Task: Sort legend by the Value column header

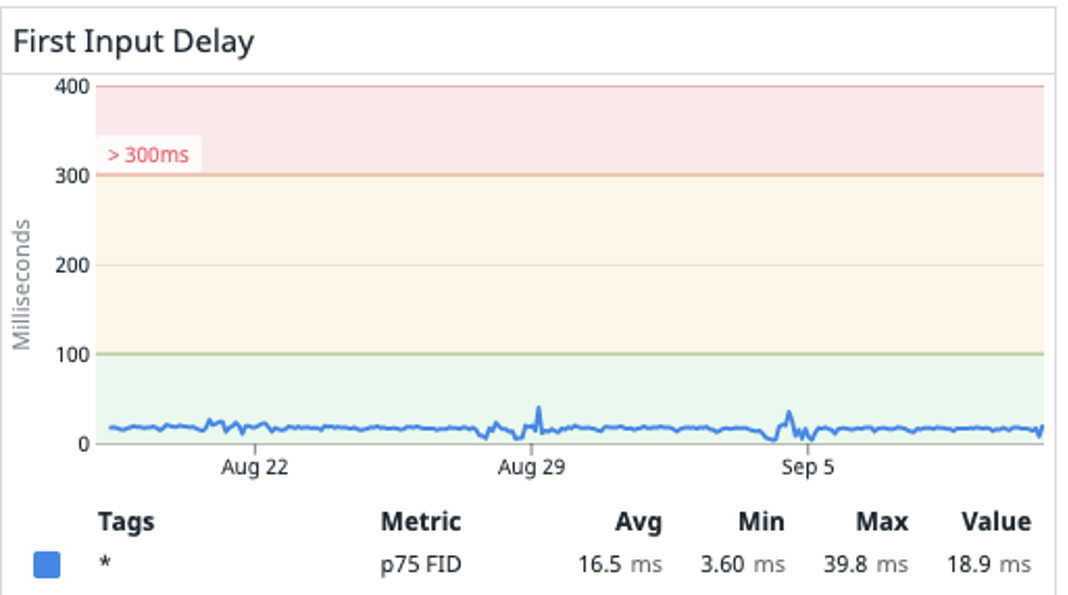Action: [996, 521]
